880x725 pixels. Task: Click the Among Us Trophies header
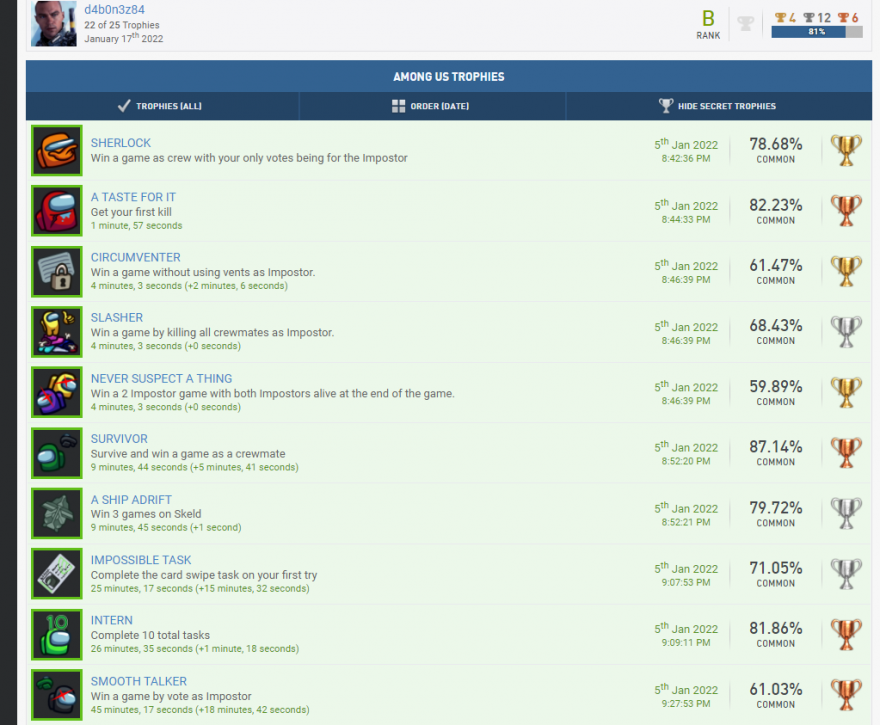(x=448, y=77)
